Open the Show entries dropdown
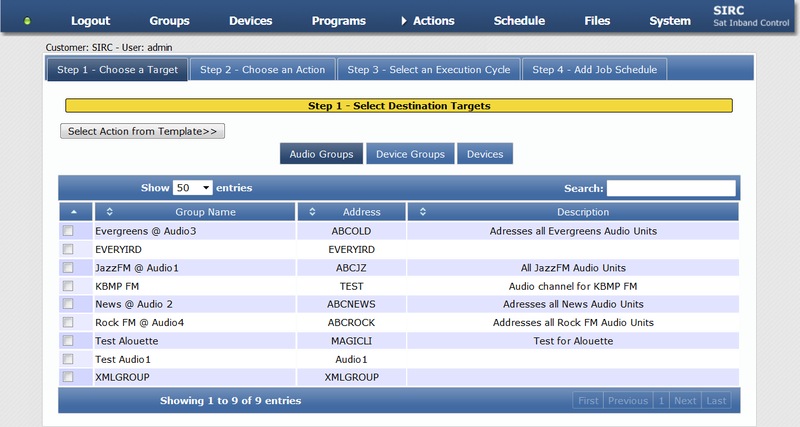 click(x=192, y=188)
